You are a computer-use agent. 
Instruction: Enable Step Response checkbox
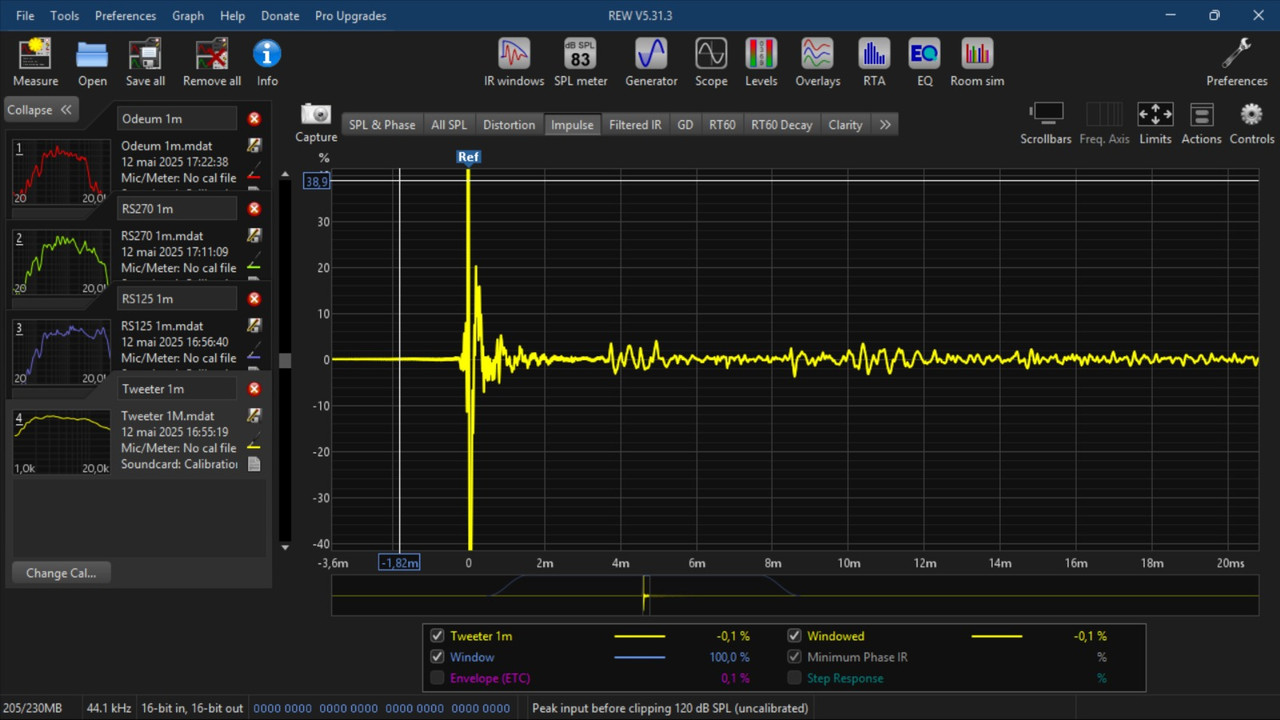(794, 678)
